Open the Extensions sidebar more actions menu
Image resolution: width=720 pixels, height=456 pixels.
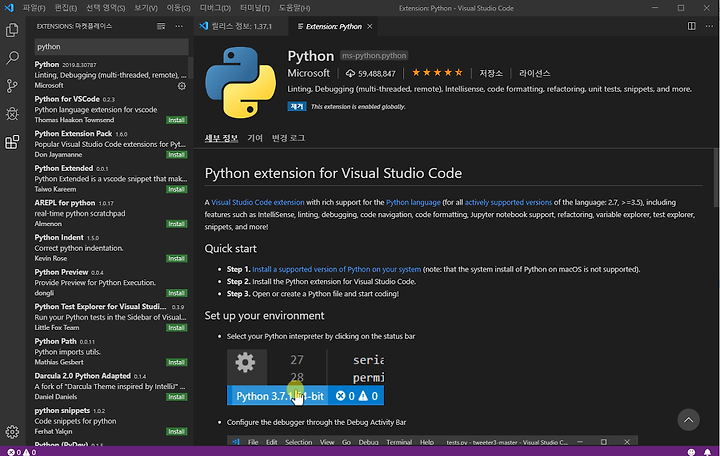click(x=179, y=26)
